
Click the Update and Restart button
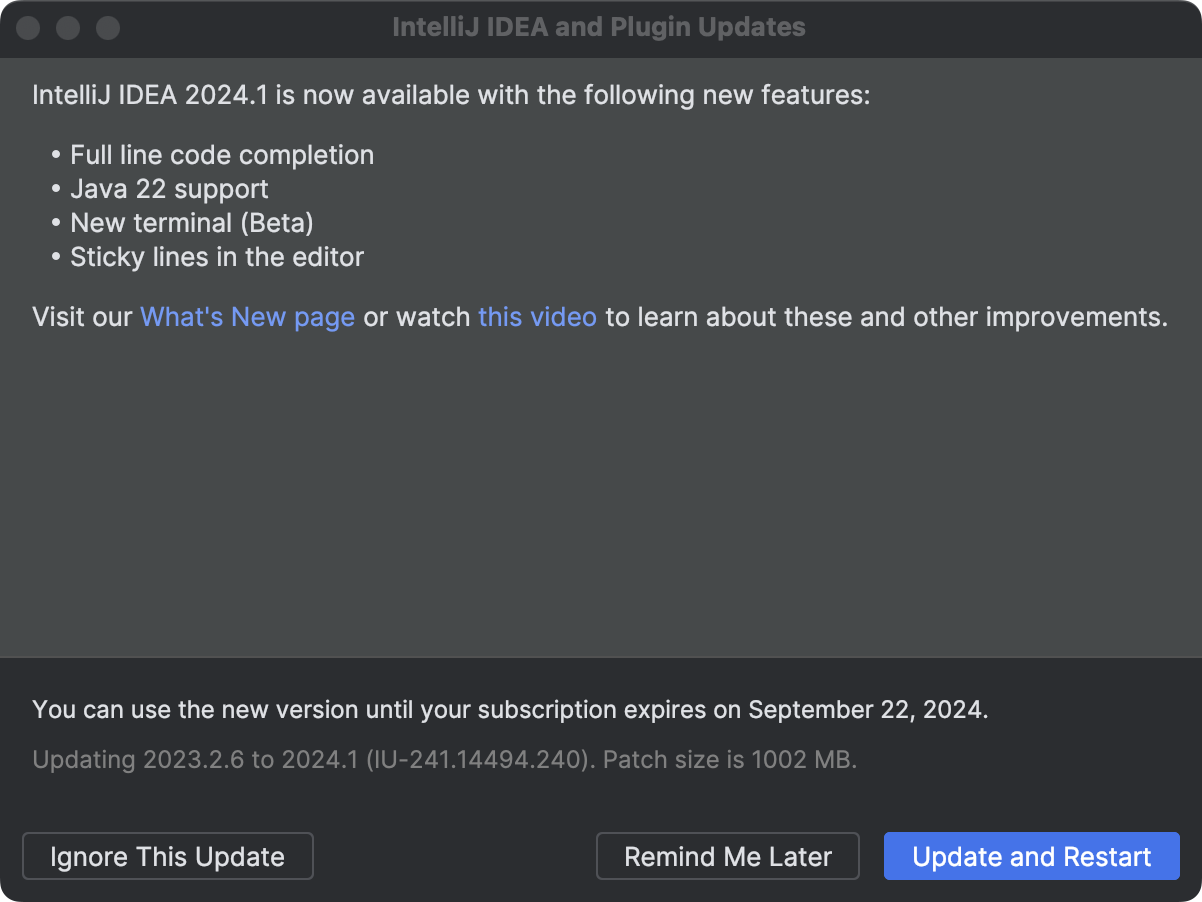point(1031,856)
